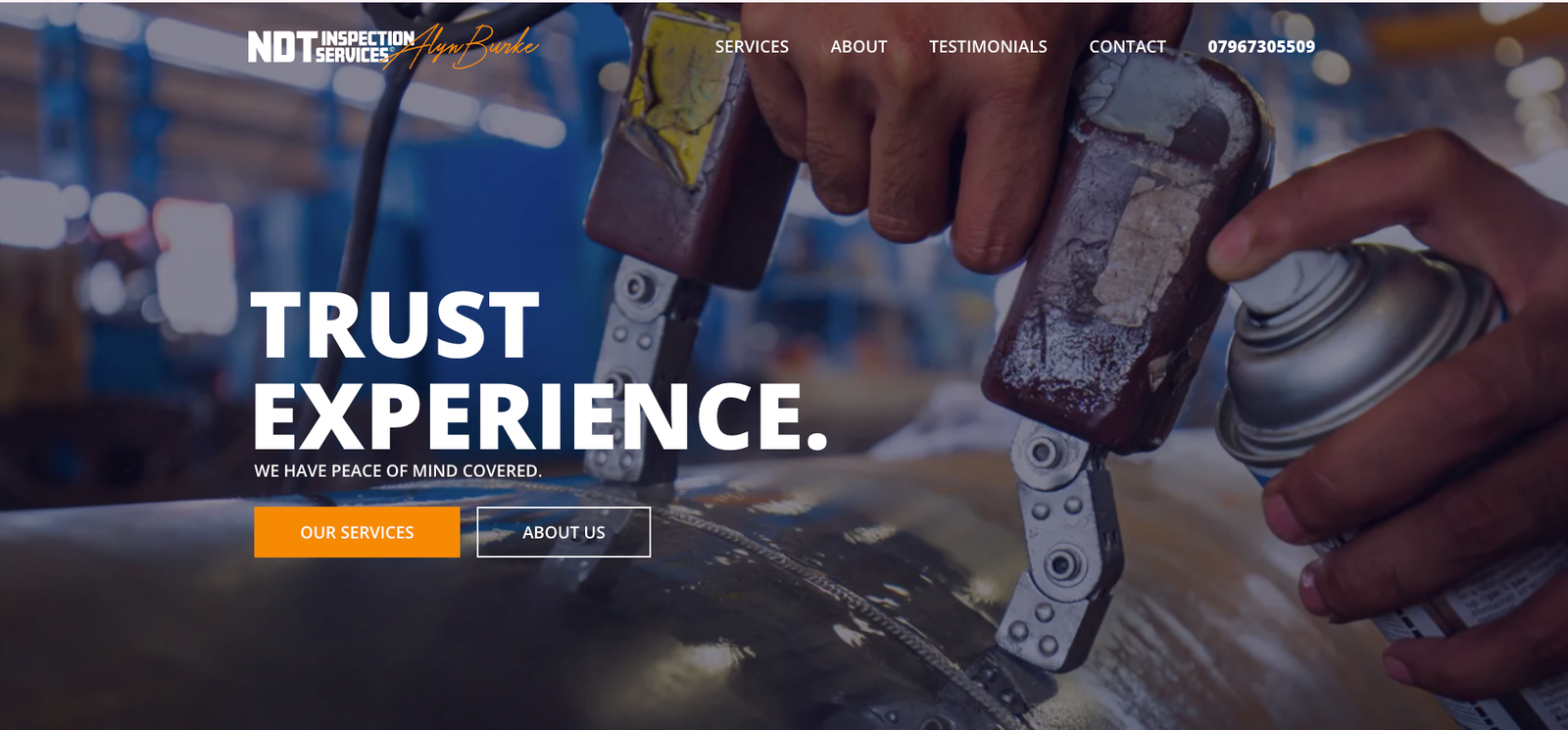Image resolution: width=1568 pixels, height=730 pixels.
Task: Select the 'We have peace of mind covered' tagline
Action: point(398,470)
